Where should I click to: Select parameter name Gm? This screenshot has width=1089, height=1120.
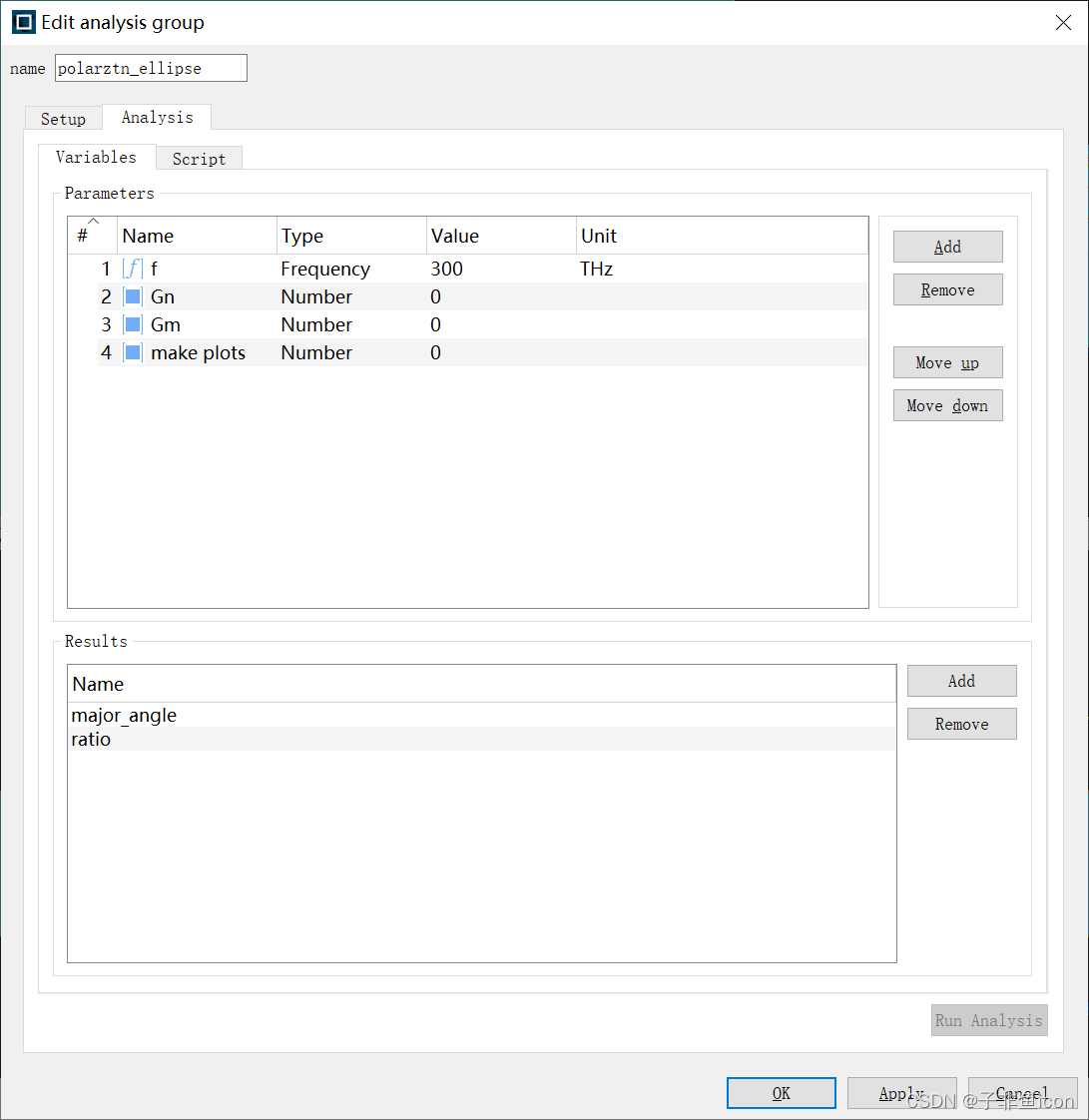click(x=166, y=324)
